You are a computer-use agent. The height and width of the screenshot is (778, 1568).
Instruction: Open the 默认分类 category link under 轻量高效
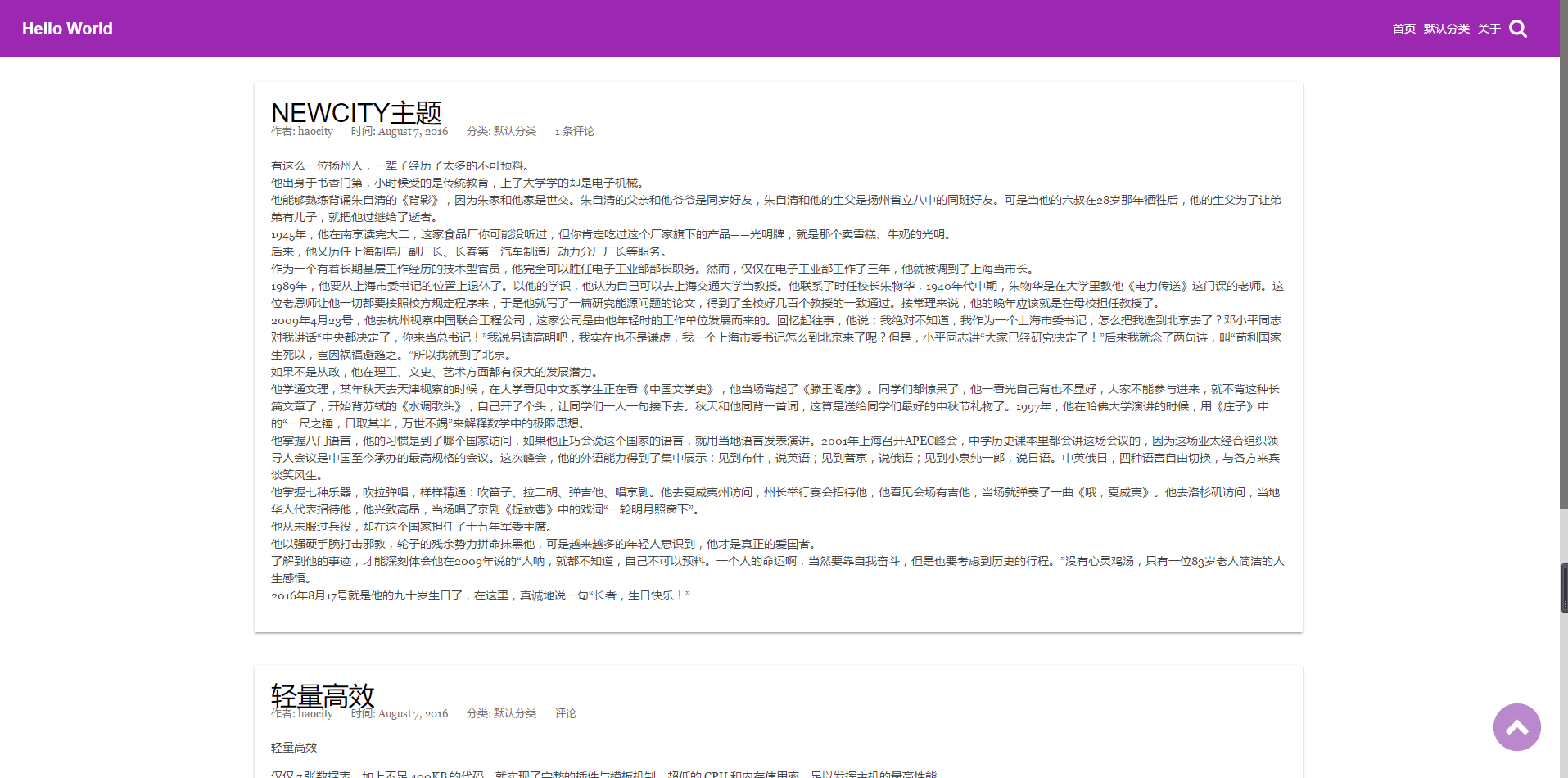click(x=514, y=714)
